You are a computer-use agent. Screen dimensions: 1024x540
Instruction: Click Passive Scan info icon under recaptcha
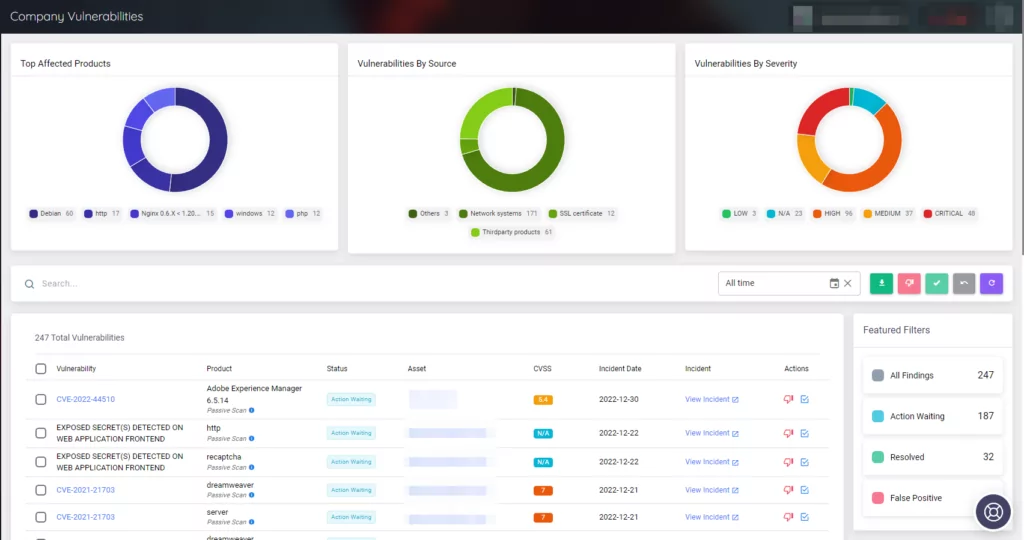251,468
